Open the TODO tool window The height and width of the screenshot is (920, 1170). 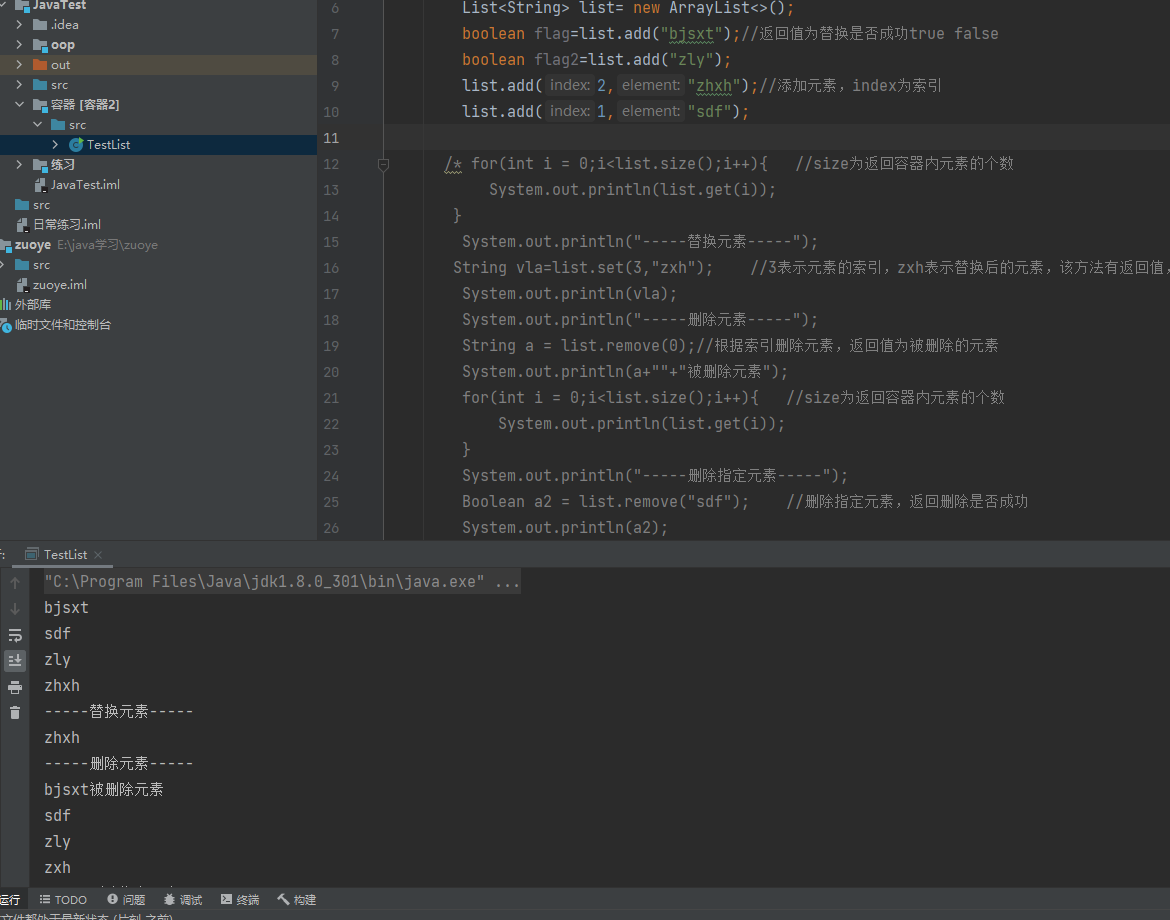point(63,900)
